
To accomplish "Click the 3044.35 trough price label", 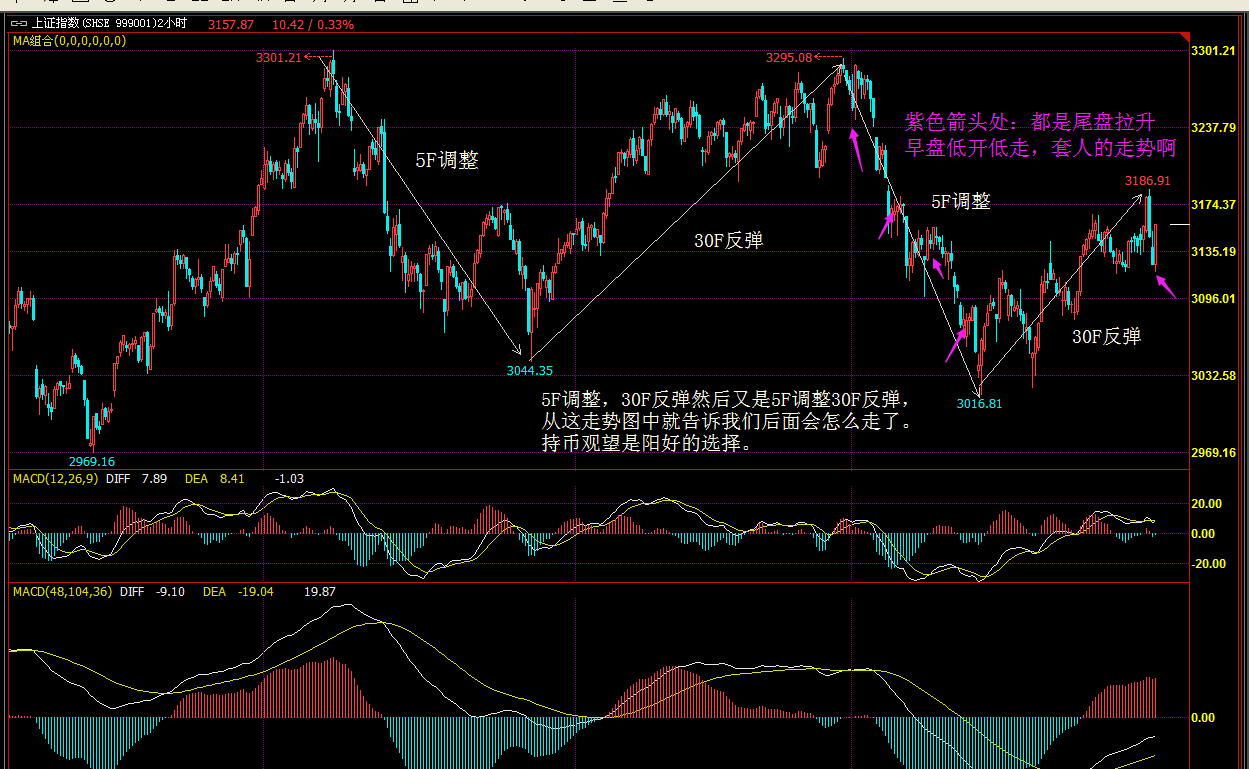I will coord(529,370).
